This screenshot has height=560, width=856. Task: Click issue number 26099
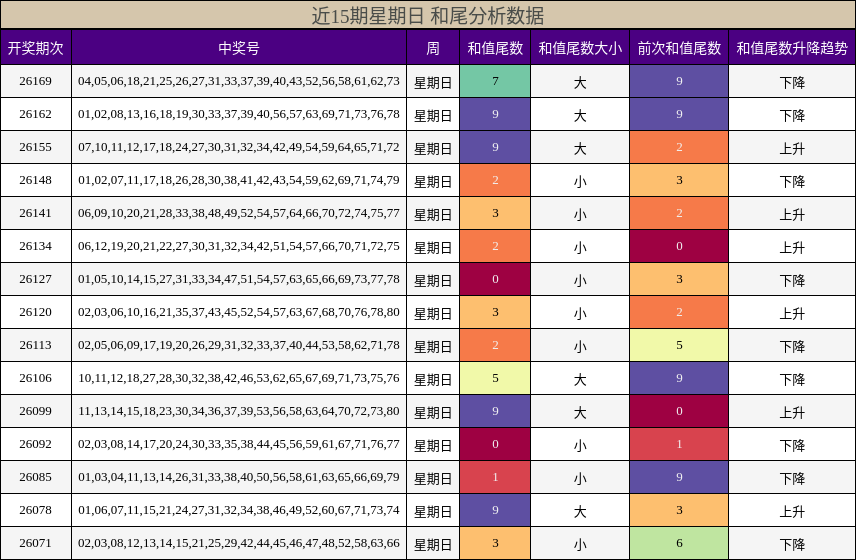tap(35, 412)
